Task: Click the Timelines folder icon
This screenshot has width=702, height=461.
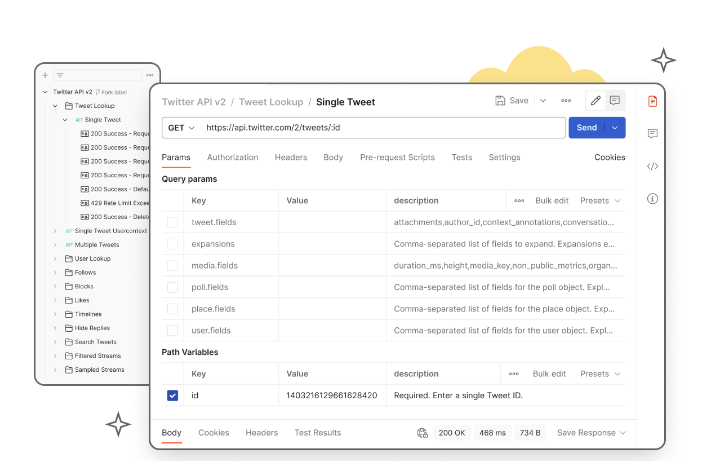Action: pos(68,314)
